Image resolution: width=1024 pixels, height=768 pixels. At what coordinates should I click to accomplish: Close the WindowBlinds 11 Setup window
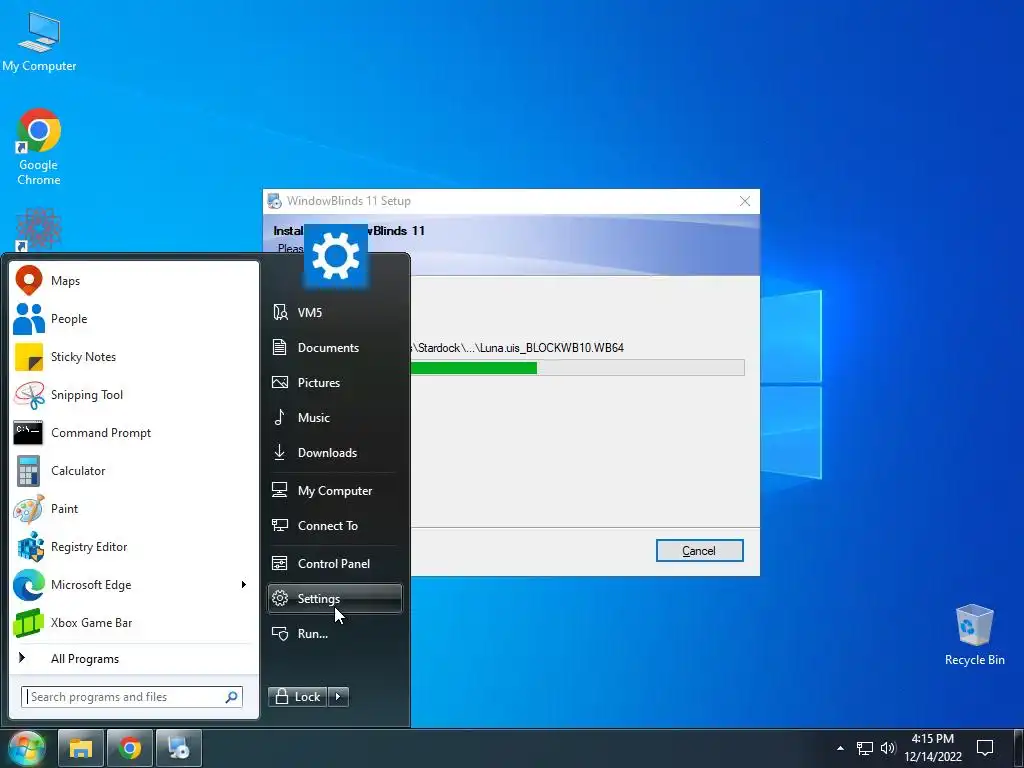[x=744, y=201]
